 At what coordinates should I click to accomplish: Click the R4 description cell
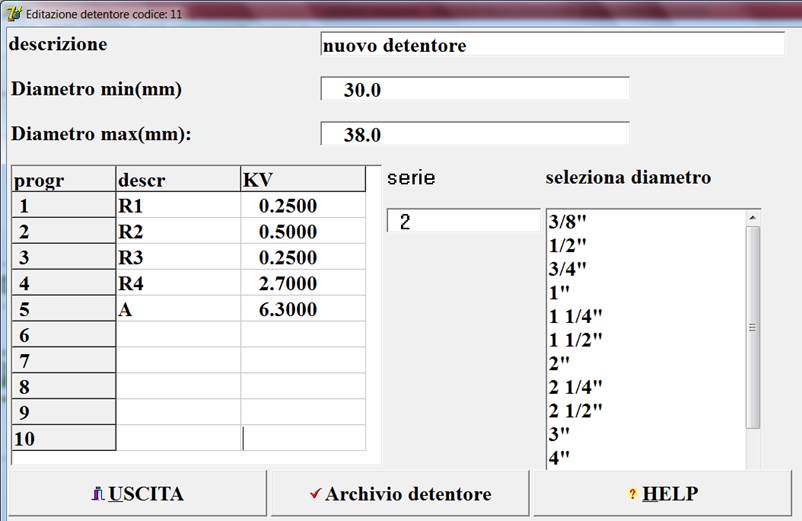[x=178, y=283]
